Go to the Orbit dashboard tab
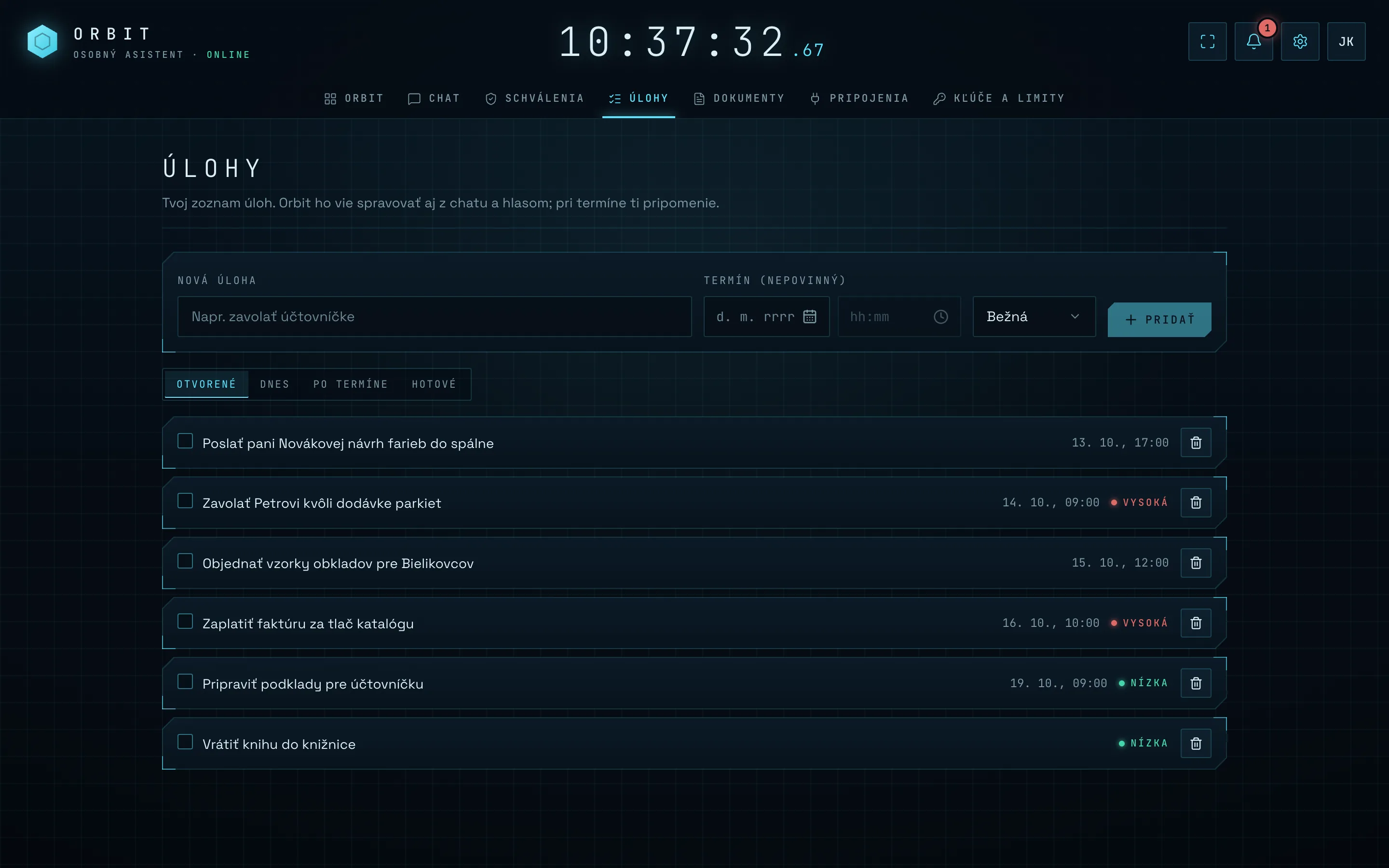Viewport: 1389px width, 868px height. point(354,98)
